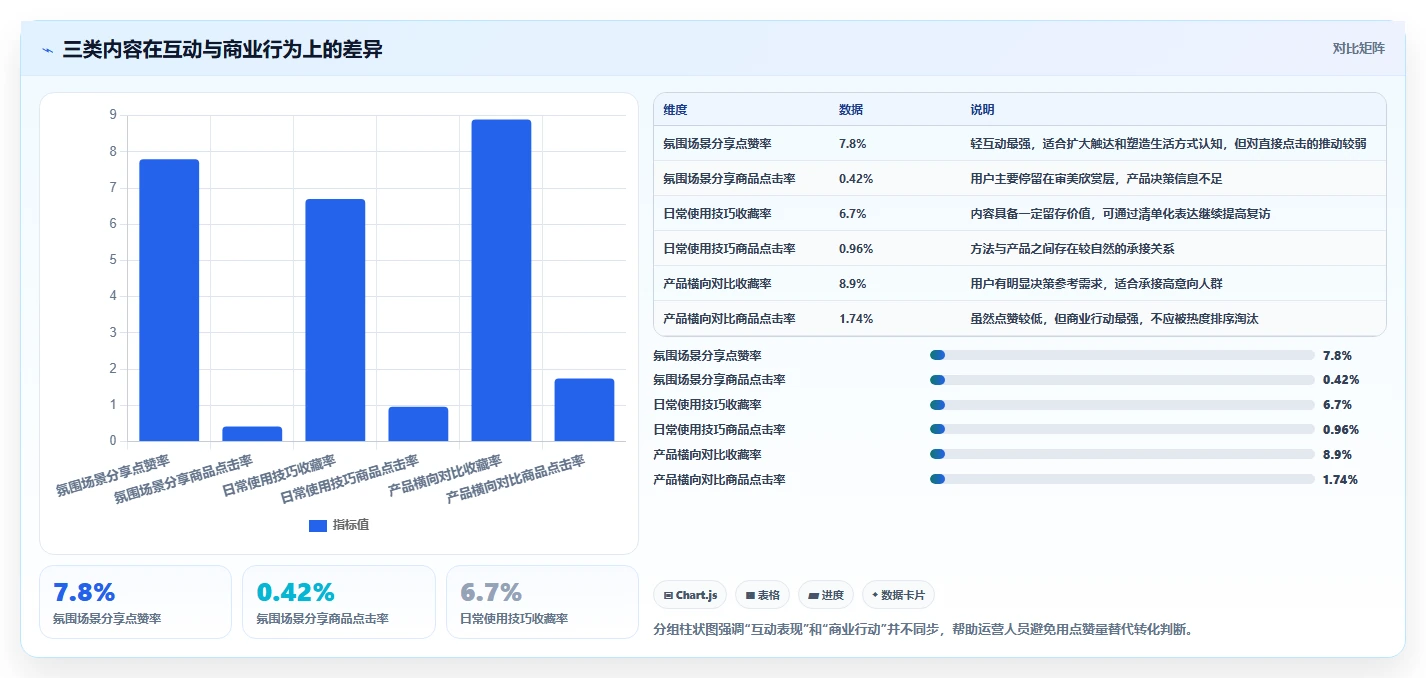Image resolution: width=1426 pixels, height=678 pixels.
Task: Click the 1.74% value in the table
Action: click(856, 319)
